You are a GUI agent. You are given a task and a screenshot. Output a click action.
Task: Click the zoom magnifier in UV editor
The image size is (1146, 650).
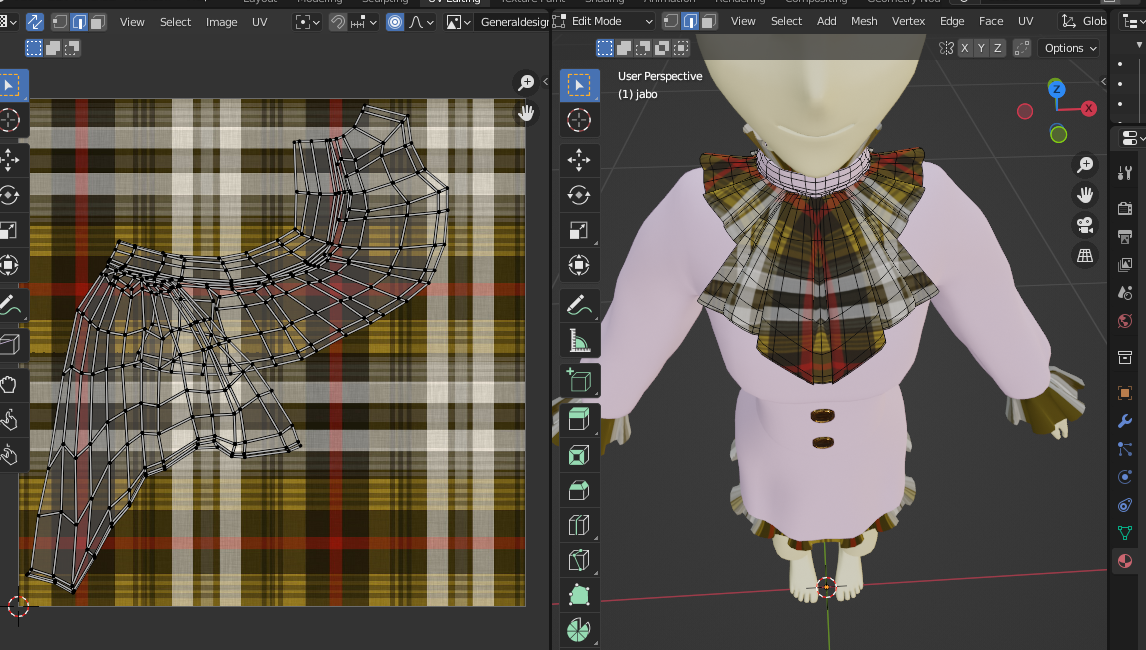[x=526, y=83]
